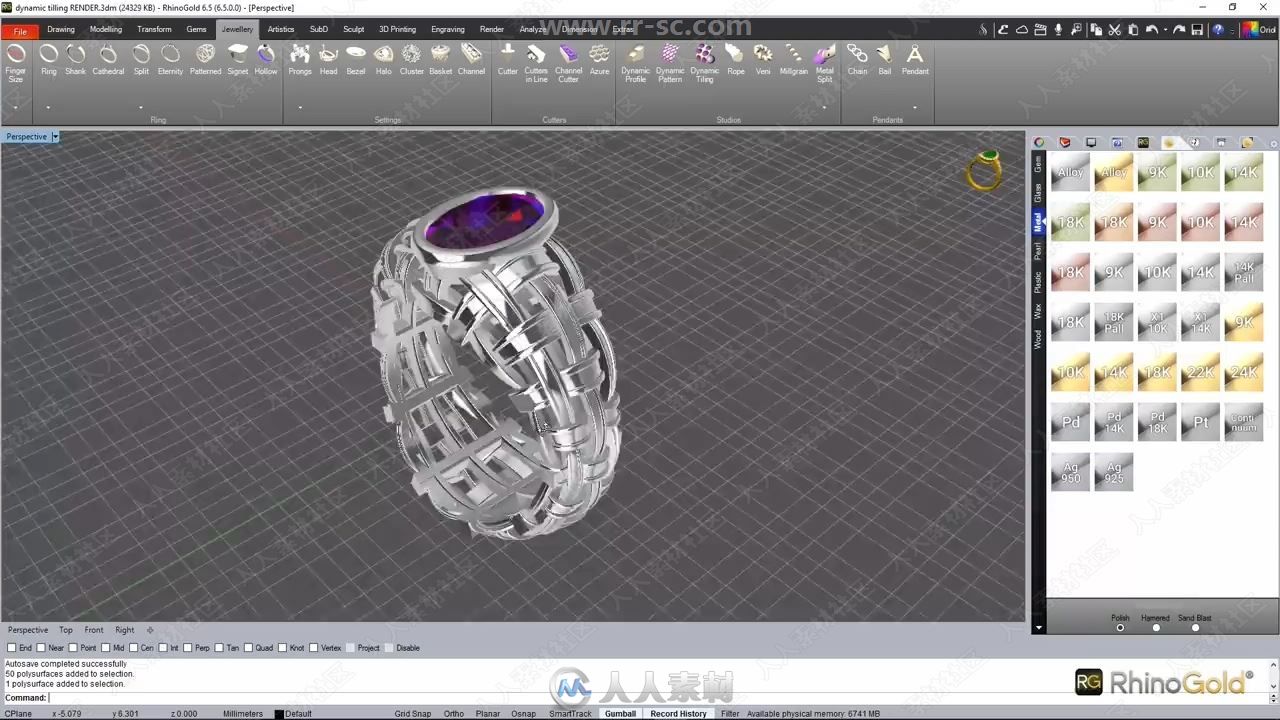Expand the help toolbar options arrow

coord(1232,31)
